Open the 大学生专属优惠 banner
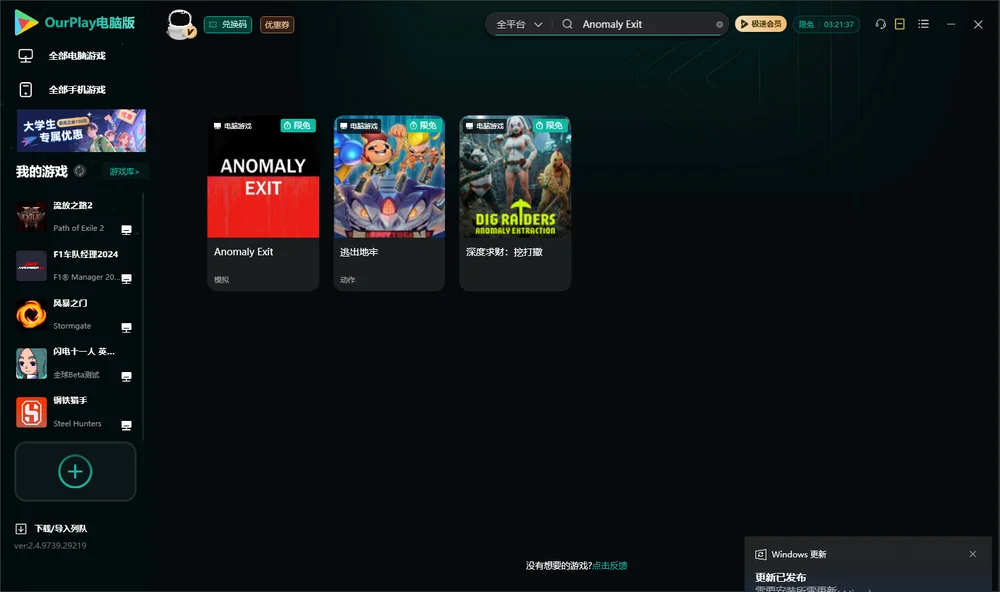 [81, 131]
